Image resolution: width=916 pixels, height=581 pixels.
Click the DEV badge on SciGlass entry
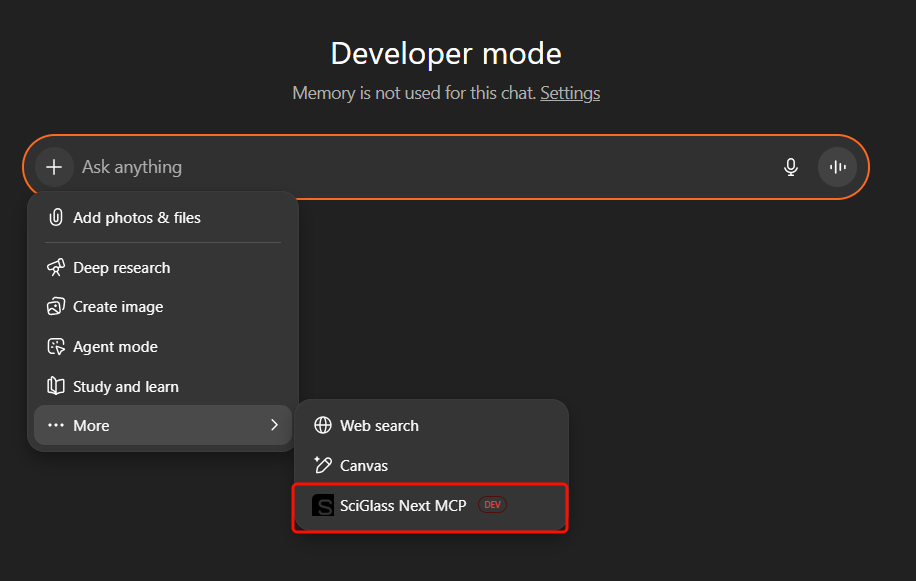492,506
